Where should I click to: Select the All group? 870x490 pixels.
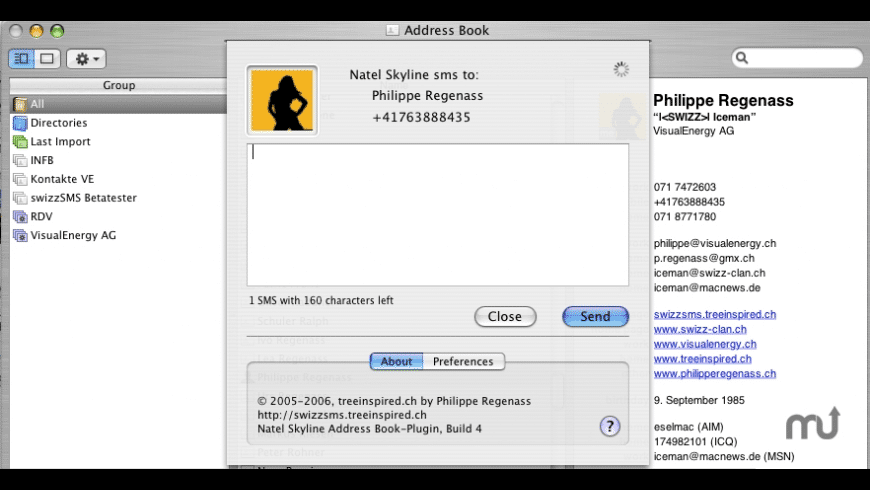tap(118, 104)
